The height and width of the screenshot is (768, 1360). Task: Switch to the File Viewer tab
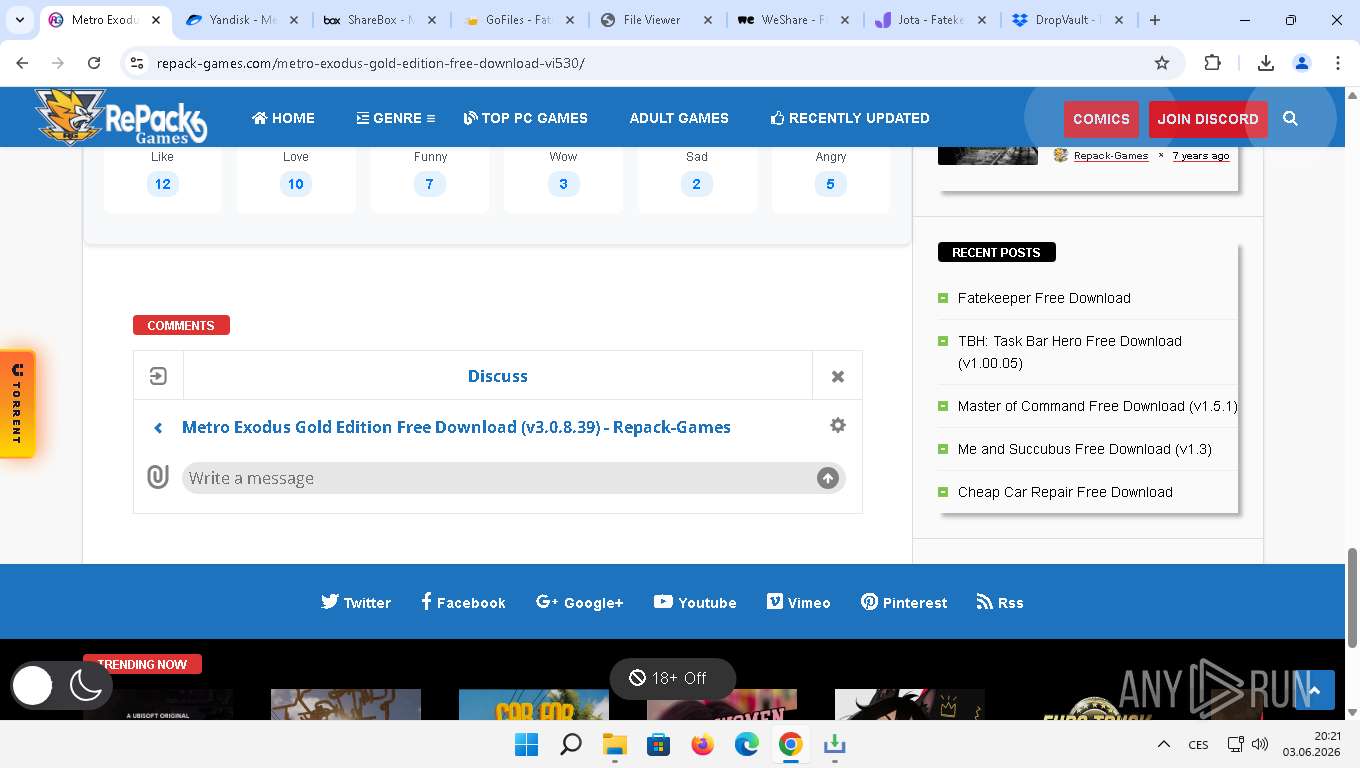(x=654, y=19)
